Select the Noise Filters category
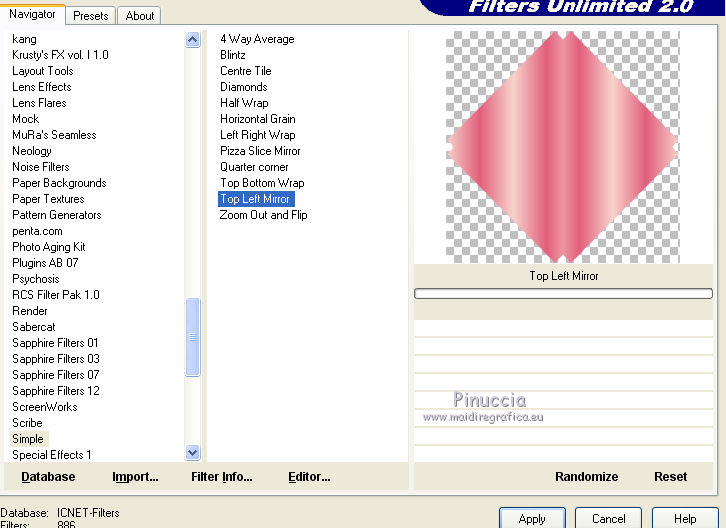 pos(41,167)
